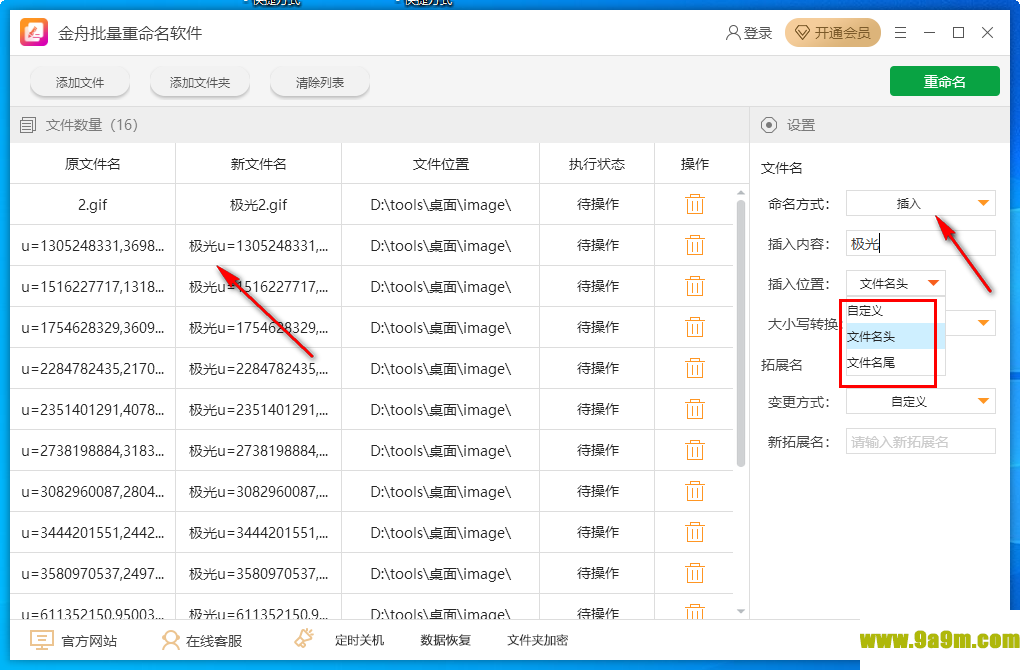
Task: Click the 在线客服 person icon
Action: click(x=170, y=641)
